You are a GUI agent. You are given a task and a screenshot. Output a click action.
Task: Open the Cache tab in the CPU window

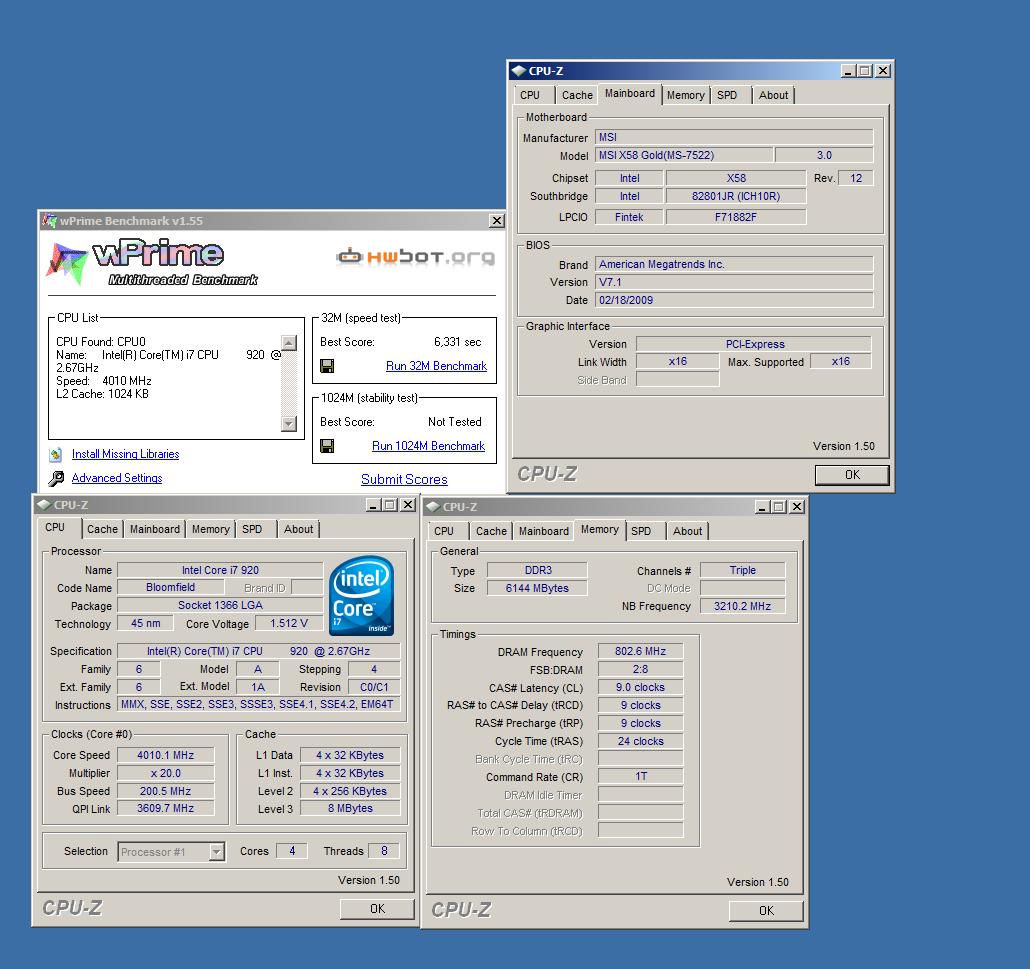102,530
